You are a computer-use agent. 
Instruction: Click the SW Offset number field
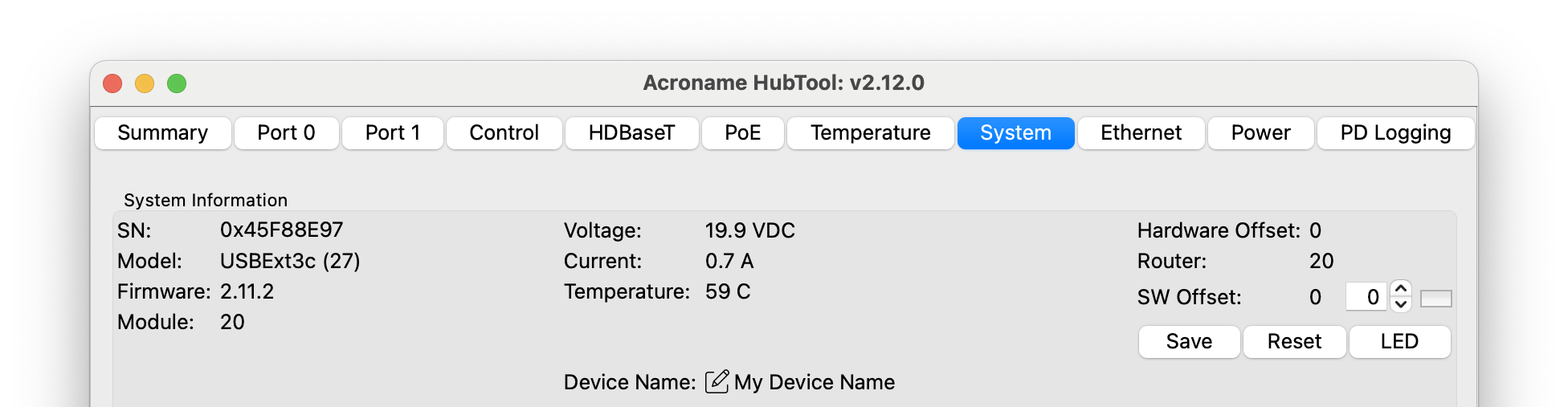click(x=1367, y=297)
